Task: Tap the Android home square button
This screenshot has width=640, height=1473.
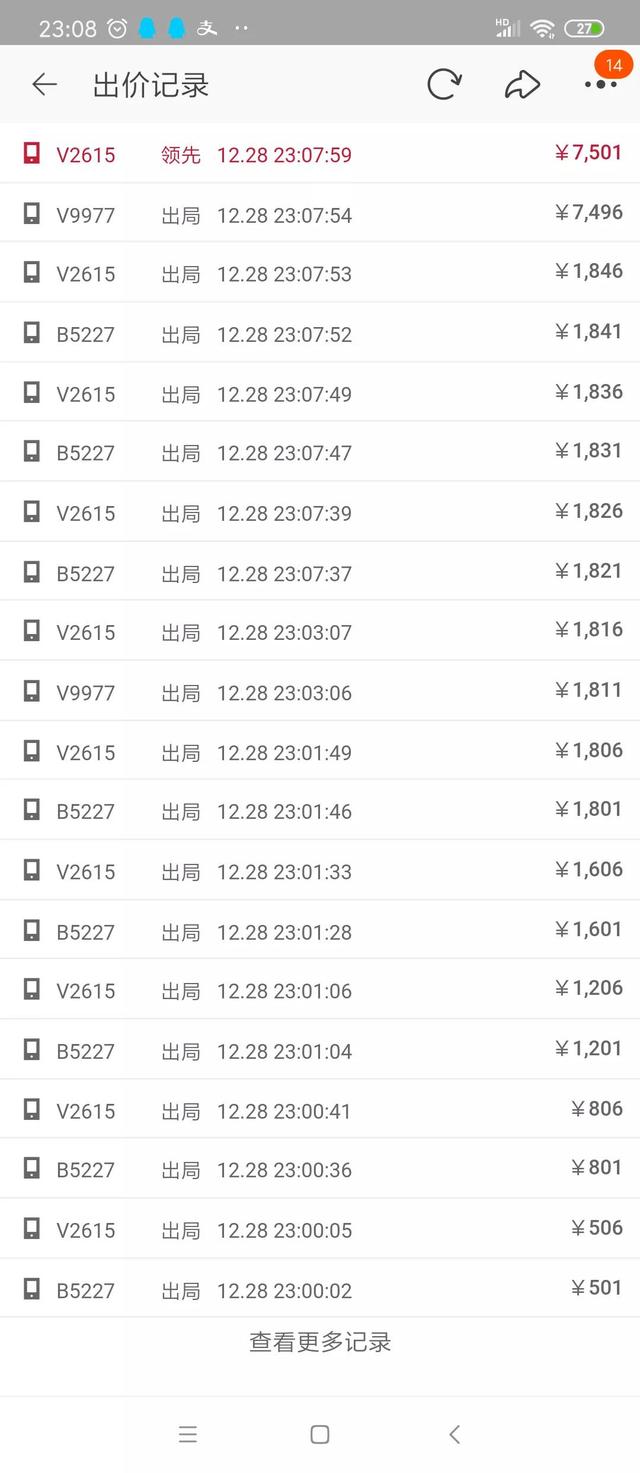Action: pos(320,1434)
